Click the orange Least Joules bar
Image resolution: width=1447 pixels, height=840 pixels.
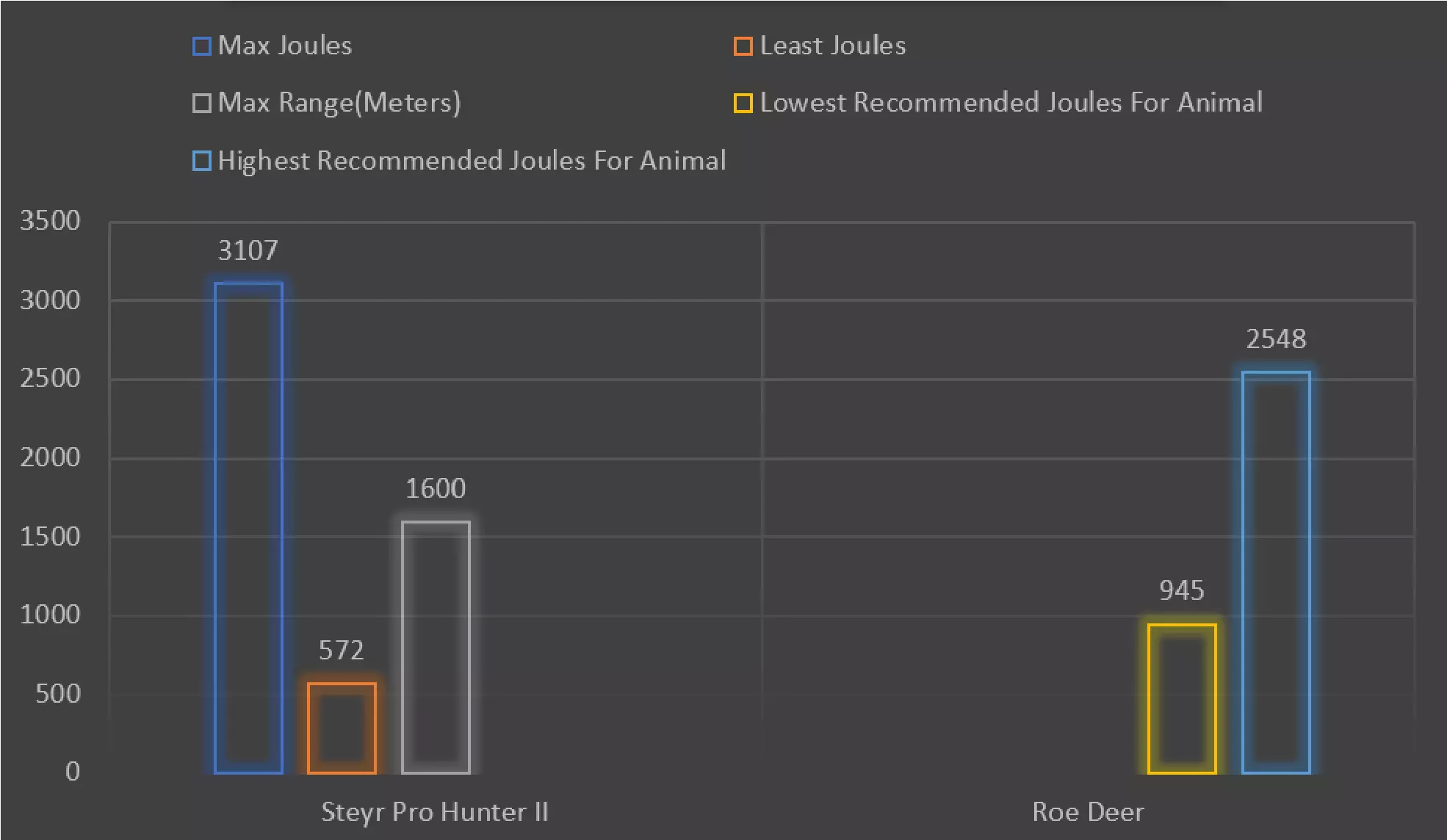coord(342,728)
